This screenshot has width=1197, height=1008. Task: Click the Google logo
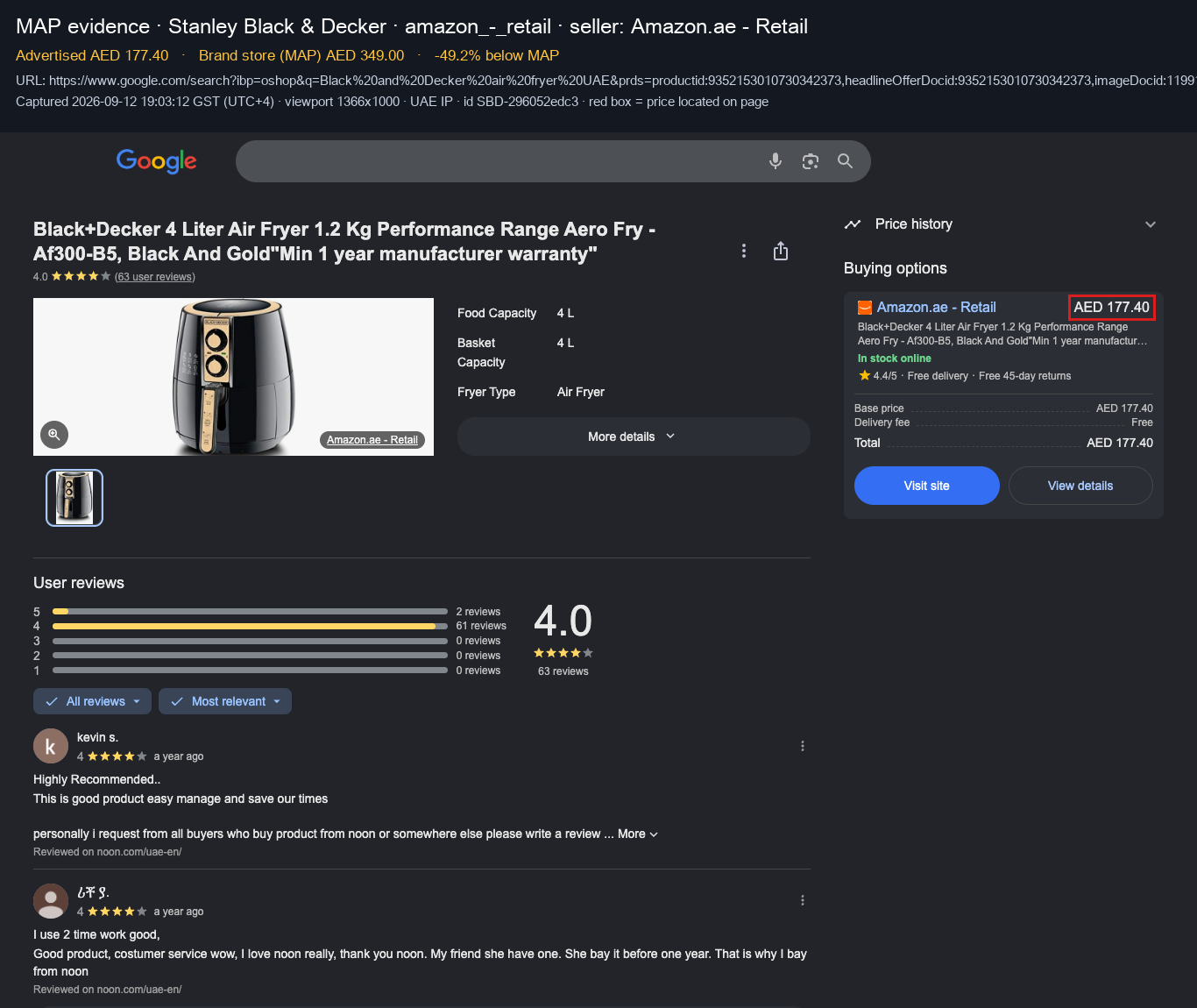coord(157,161)
